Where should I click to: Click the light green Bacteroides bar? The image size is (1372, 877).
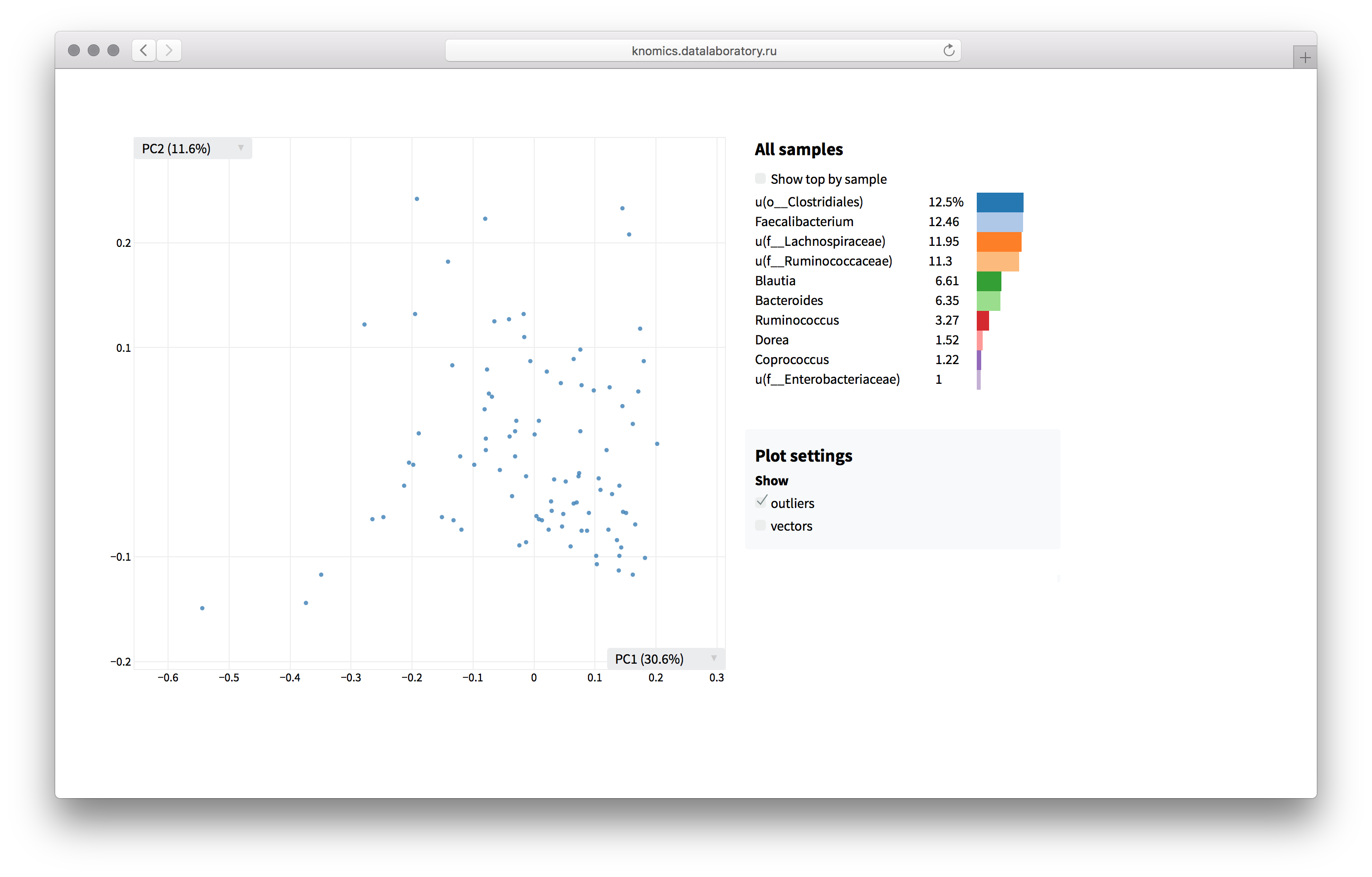(988, 301)
